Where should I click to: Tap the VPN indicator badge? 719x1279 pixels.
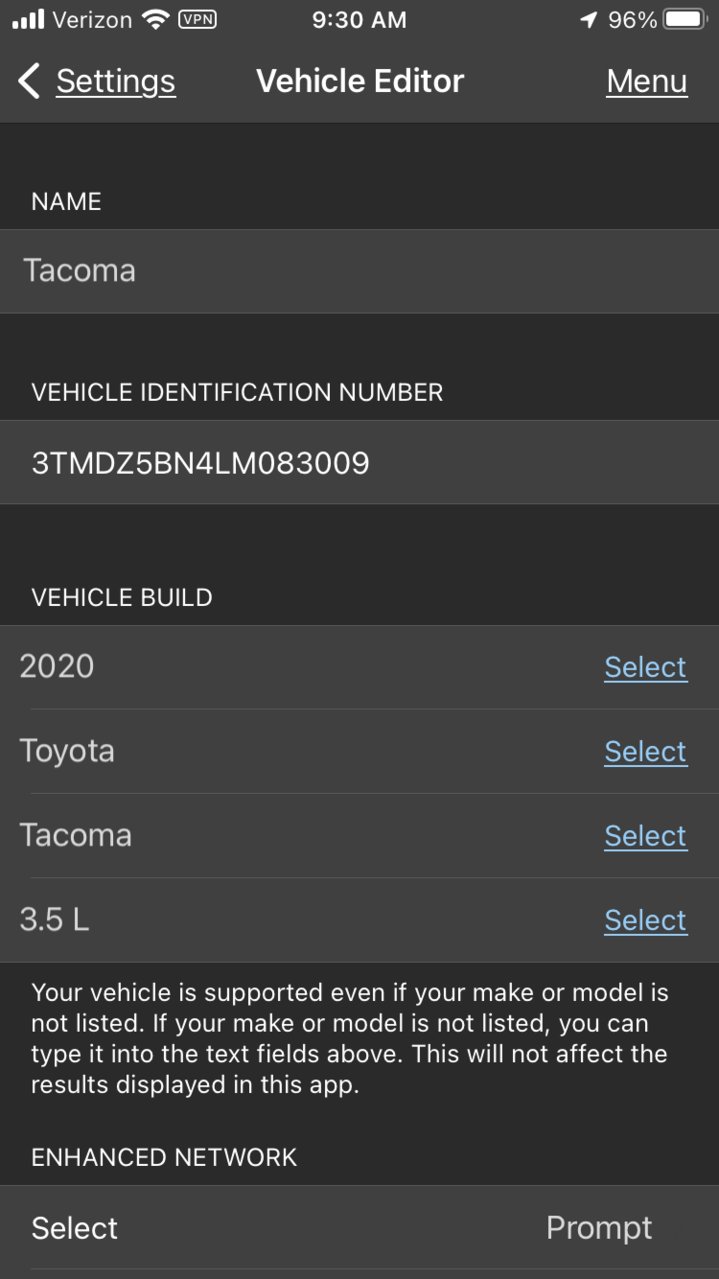point(197,19)
